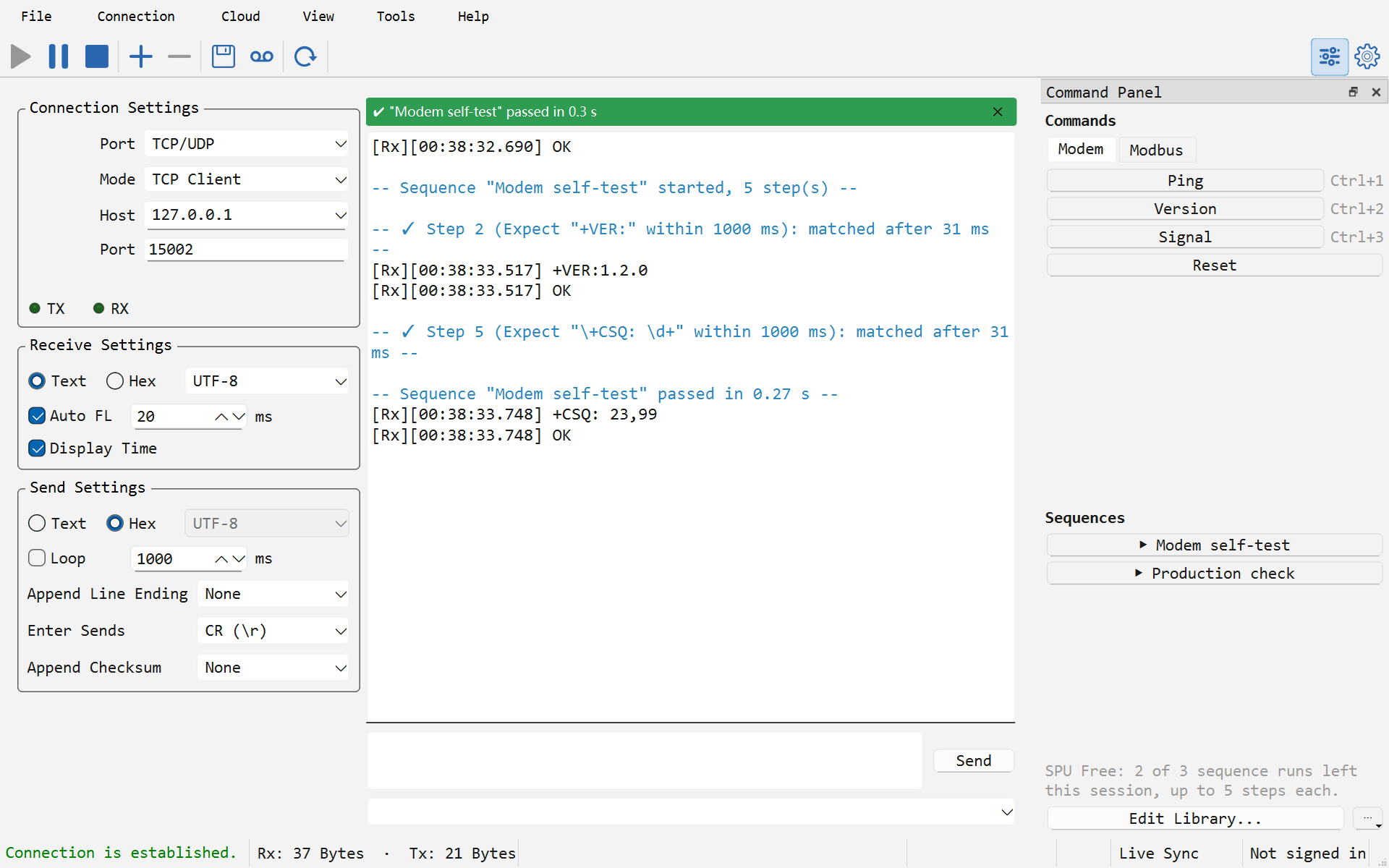This screenshot has height=868, width=1389.
Task: Expand the Mode TCP Client dropdown
Action: coord(247,179)
